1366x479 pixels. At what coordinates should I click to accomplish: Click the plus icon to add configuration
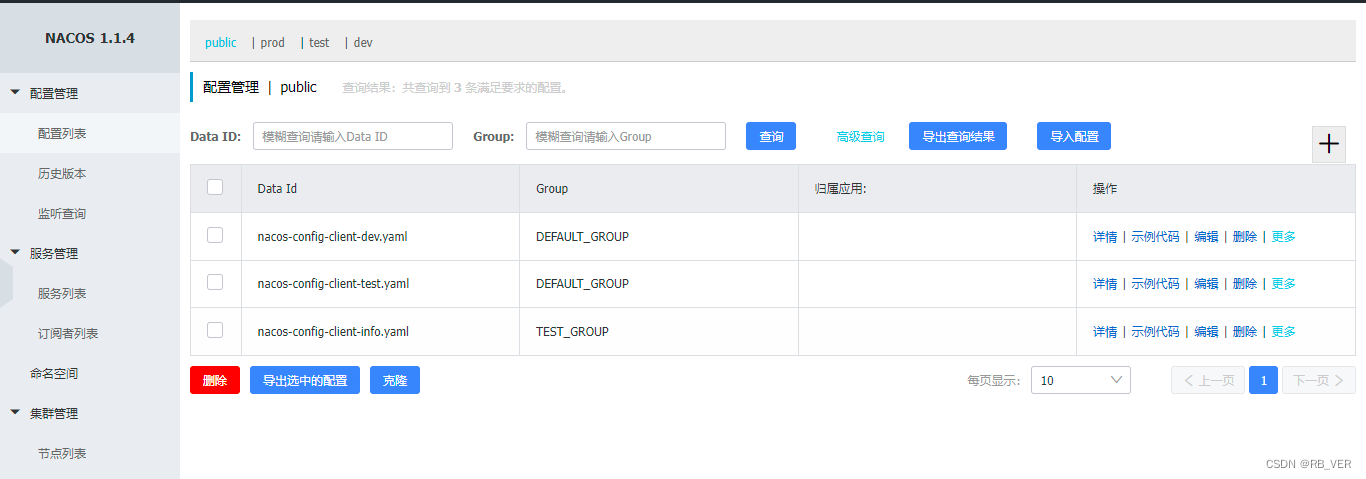coord(1329,144)
